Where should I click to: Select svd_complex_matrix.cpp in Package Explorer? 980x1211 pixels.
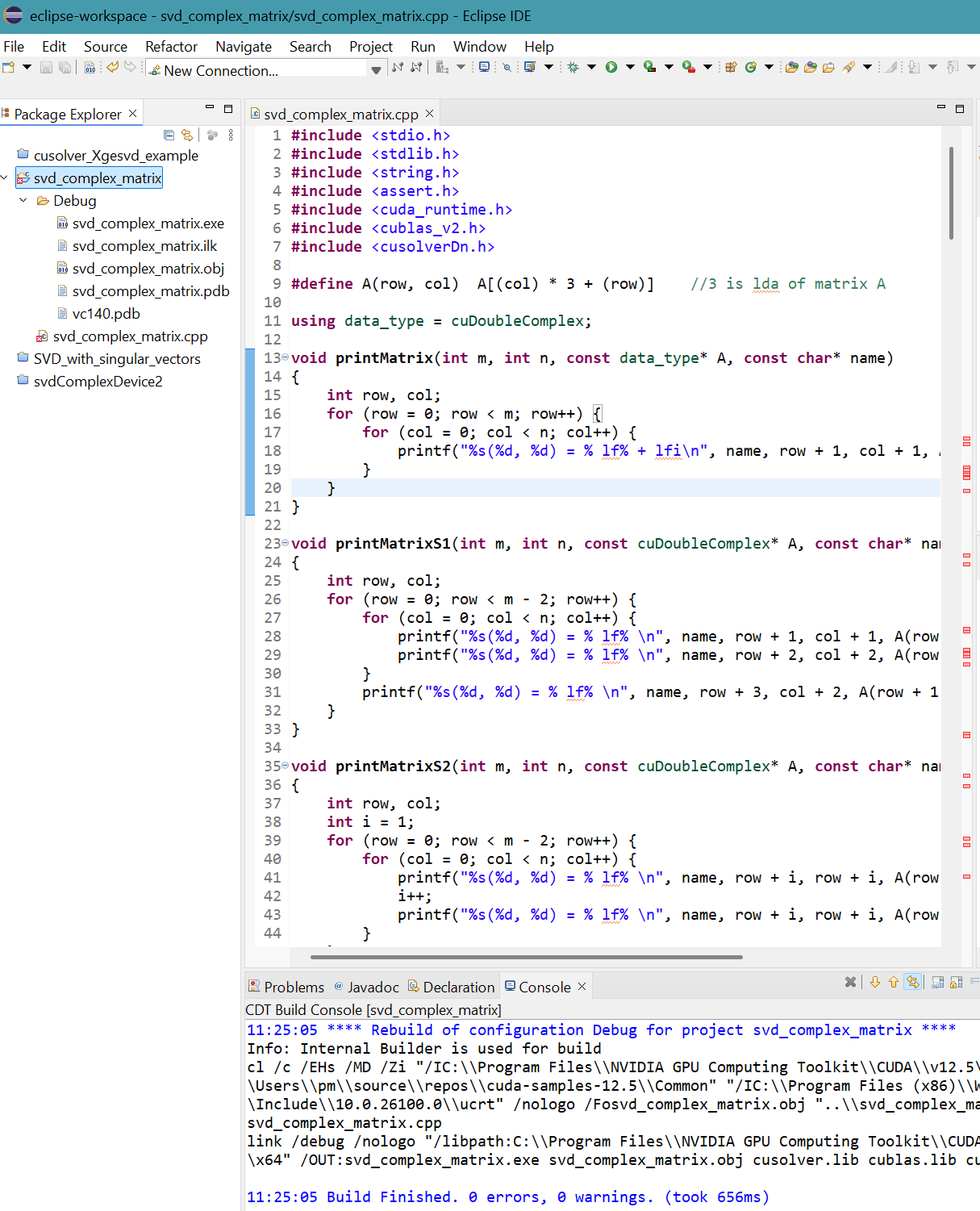[130, 336]
